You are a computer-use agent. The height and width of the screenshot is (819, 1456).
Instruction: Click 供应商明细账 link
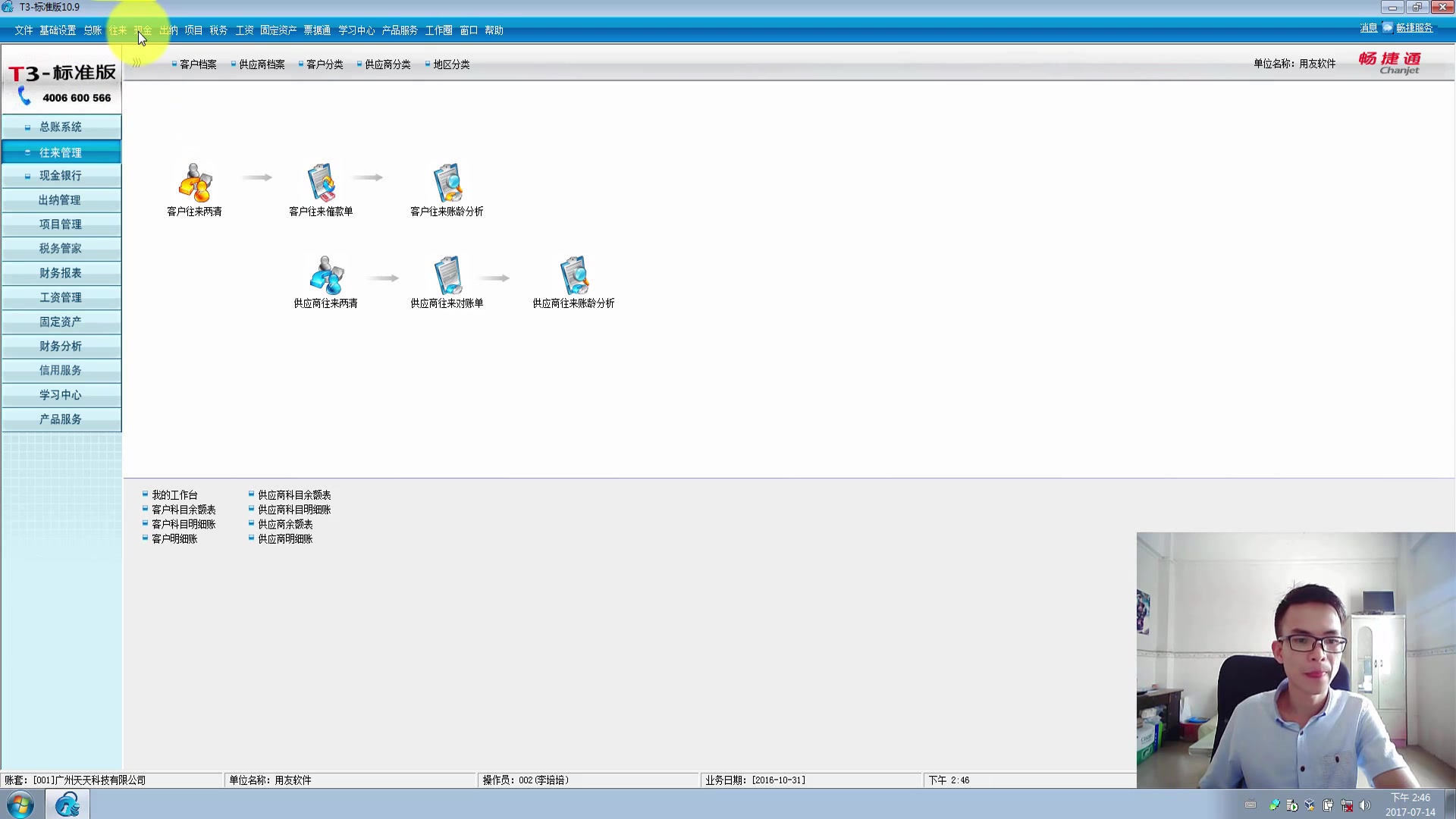[x=285, y=539]
